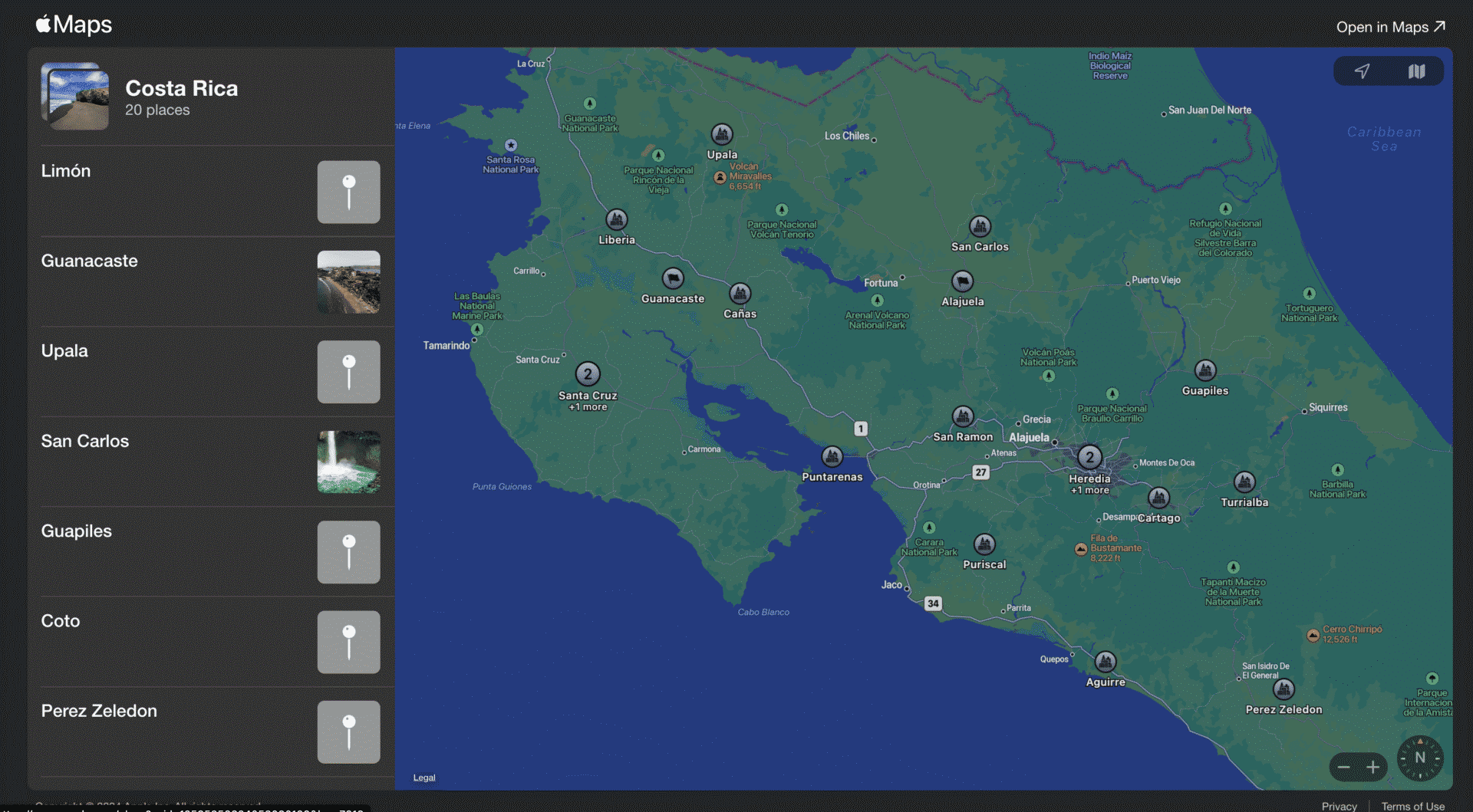
Task: Click the current location arrow icon
Action: pos(1362,71)
